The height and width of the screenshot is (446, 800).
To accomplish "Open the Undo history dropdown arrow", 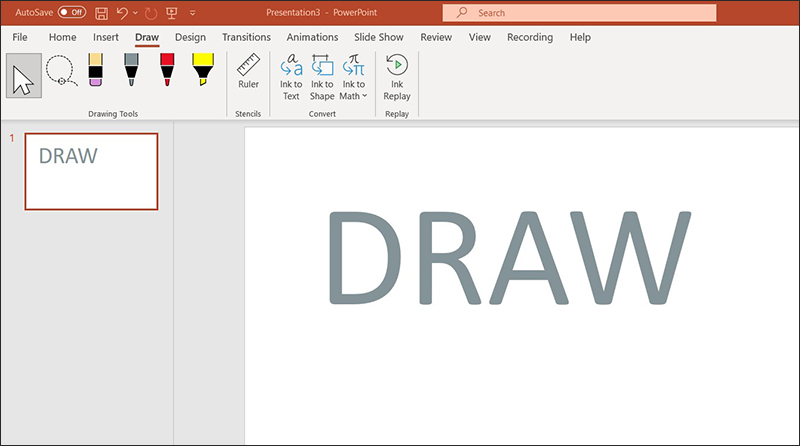I will click(x=135, y=13).
